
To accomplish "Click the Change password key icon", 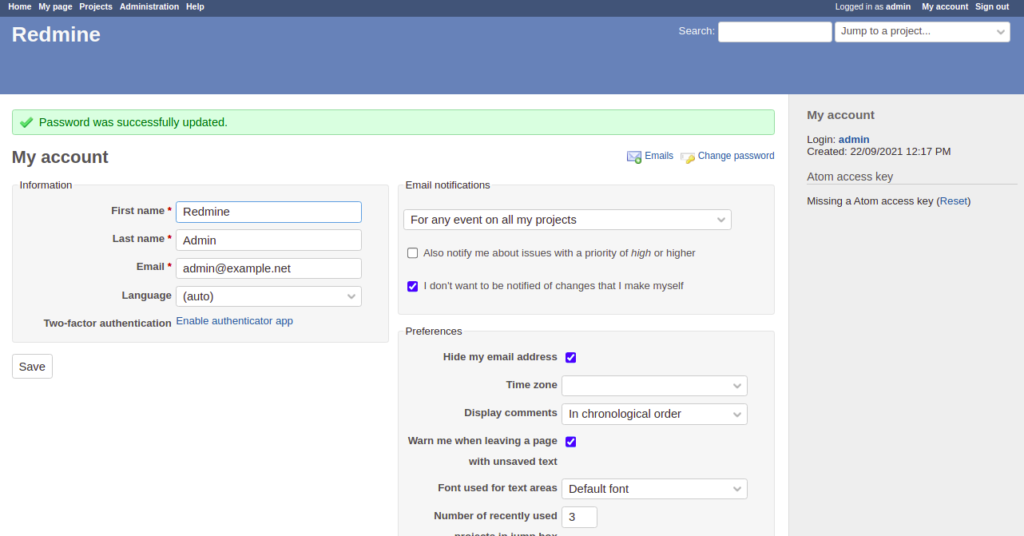I will [x=687, y=157].
